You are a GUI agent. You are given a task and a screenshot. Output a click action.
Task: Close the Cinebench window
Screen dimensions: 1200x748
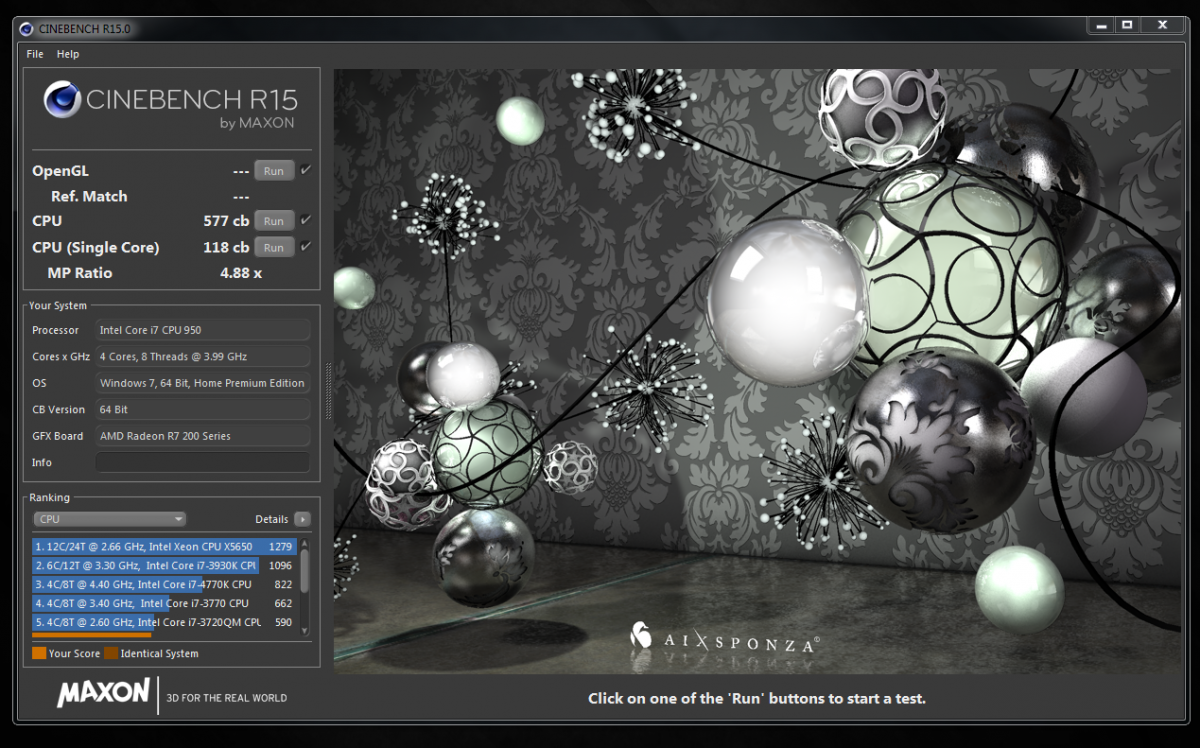pyautogui.click(x=1161, y=24)
